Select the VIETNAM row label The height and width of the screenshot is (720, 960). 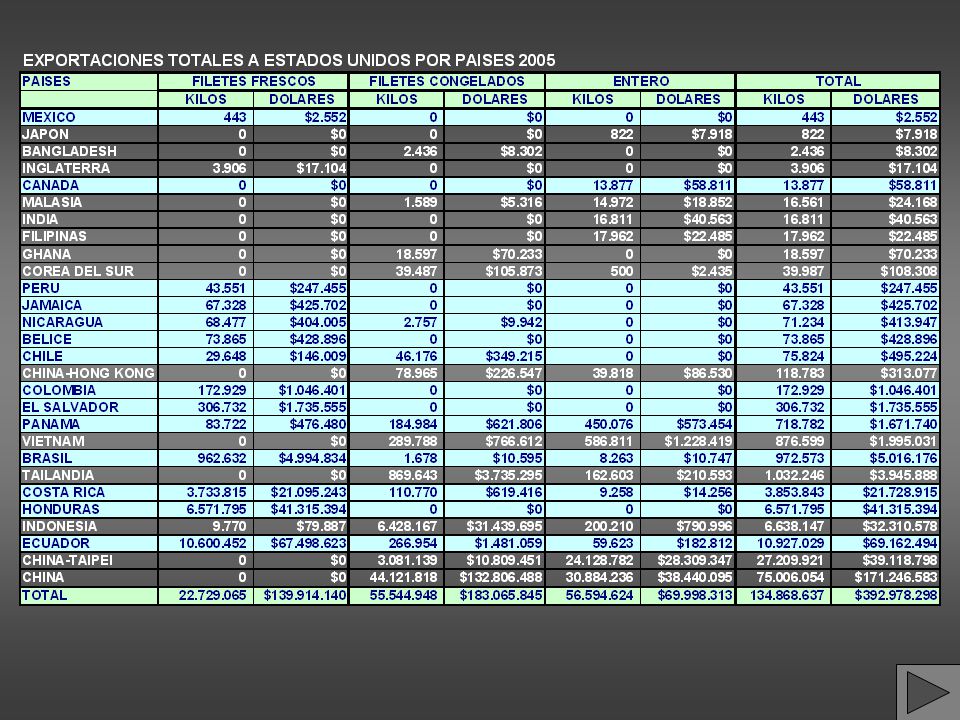pos(53,441)
